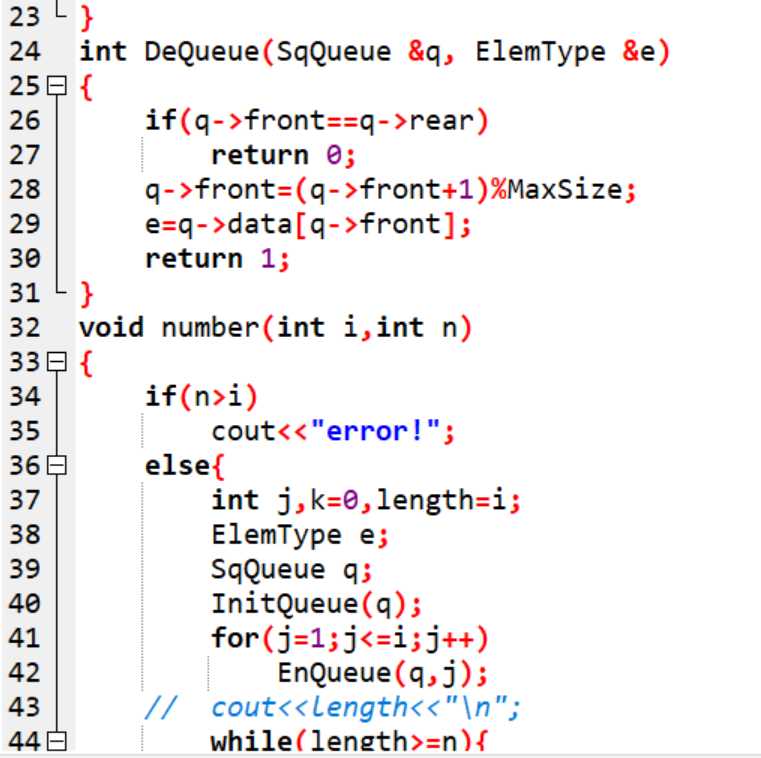Click the '&e' parameter on line 24
761x758 pixels.
click(639, 52)
